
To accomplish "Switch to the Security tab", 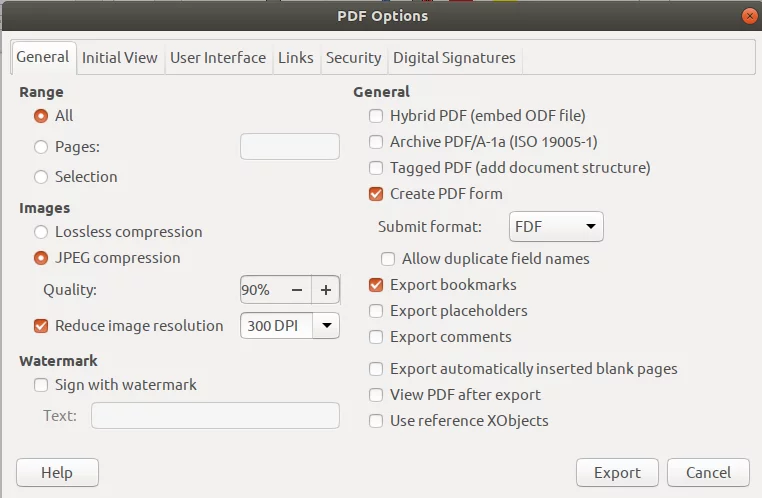I will (x=353, y=58).
